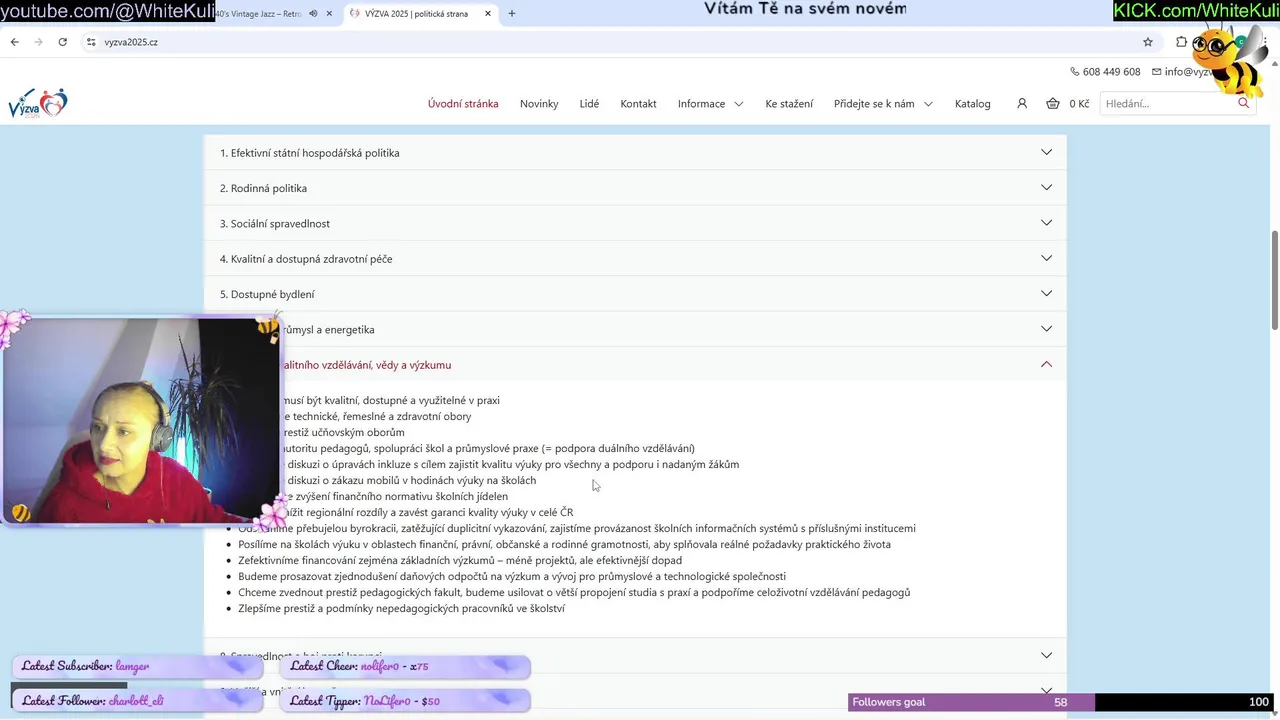
Task: Open the browser extensions puzzle icon
Action: 1181,42
